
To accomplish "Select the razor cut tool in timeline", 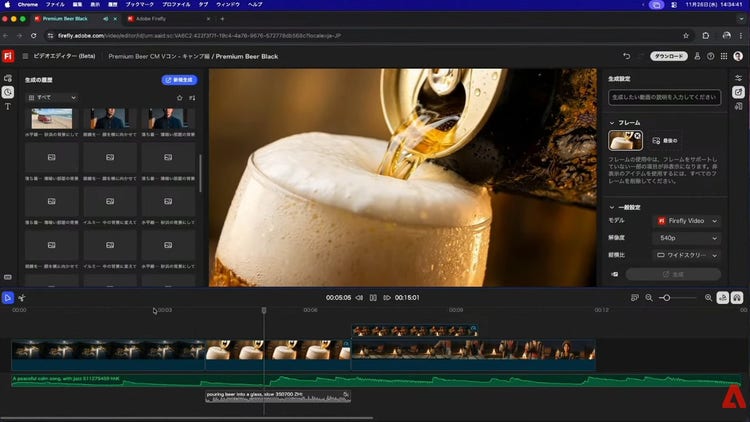I will pos(22,297).
